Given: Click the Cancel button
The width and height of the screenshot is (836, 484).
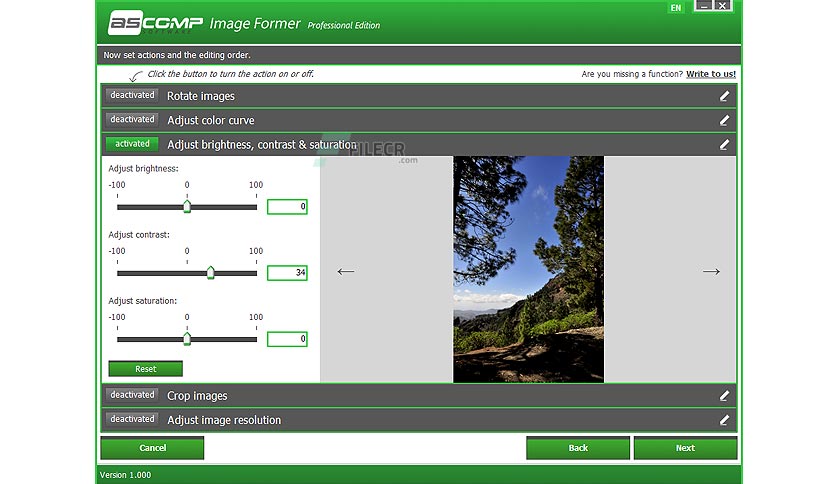Looking at the screenshot, I should click(152, 448).
